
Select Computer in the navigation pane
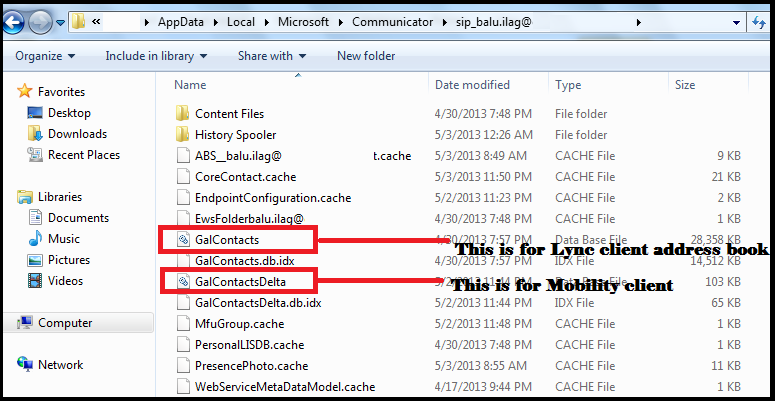coord(65,323)
